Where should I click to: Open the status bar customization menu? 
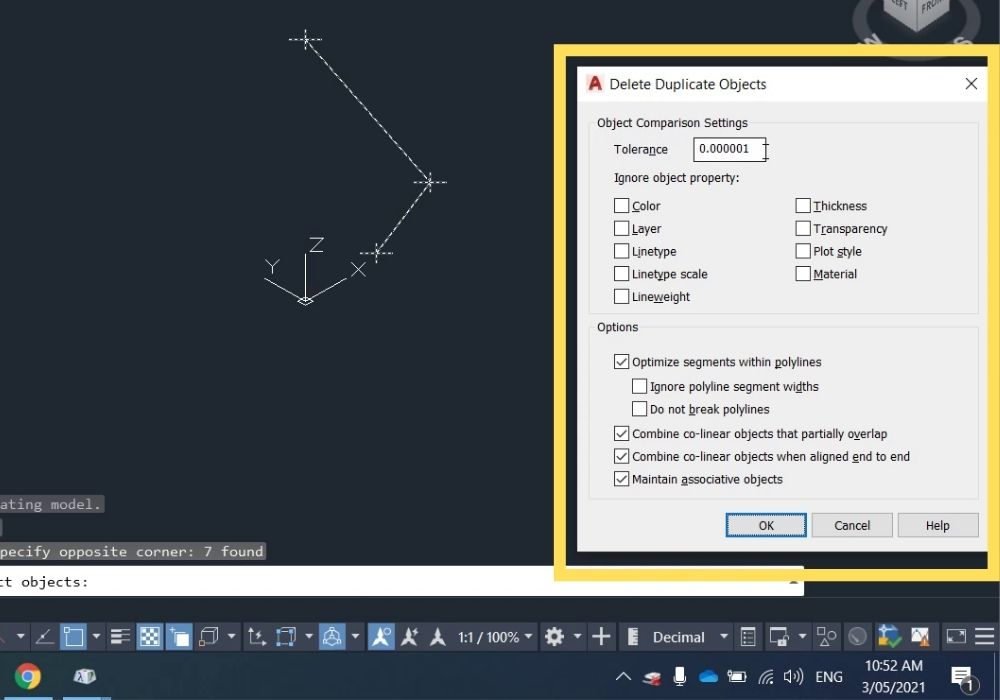[x=983, y=636]
